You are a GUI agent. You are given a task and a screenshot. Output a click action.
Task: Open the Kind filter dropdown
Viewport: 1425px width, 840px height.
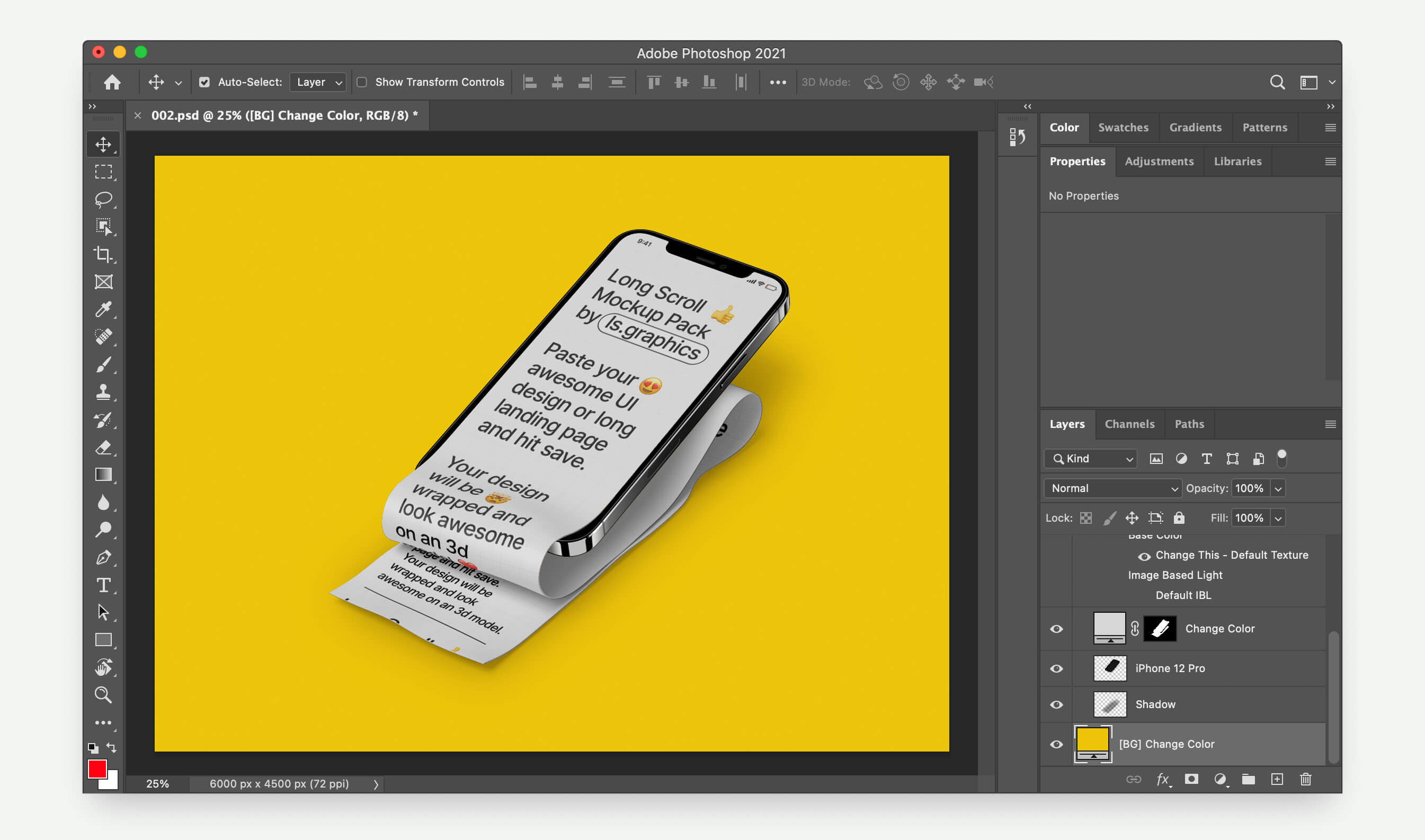coord(1090,459)
